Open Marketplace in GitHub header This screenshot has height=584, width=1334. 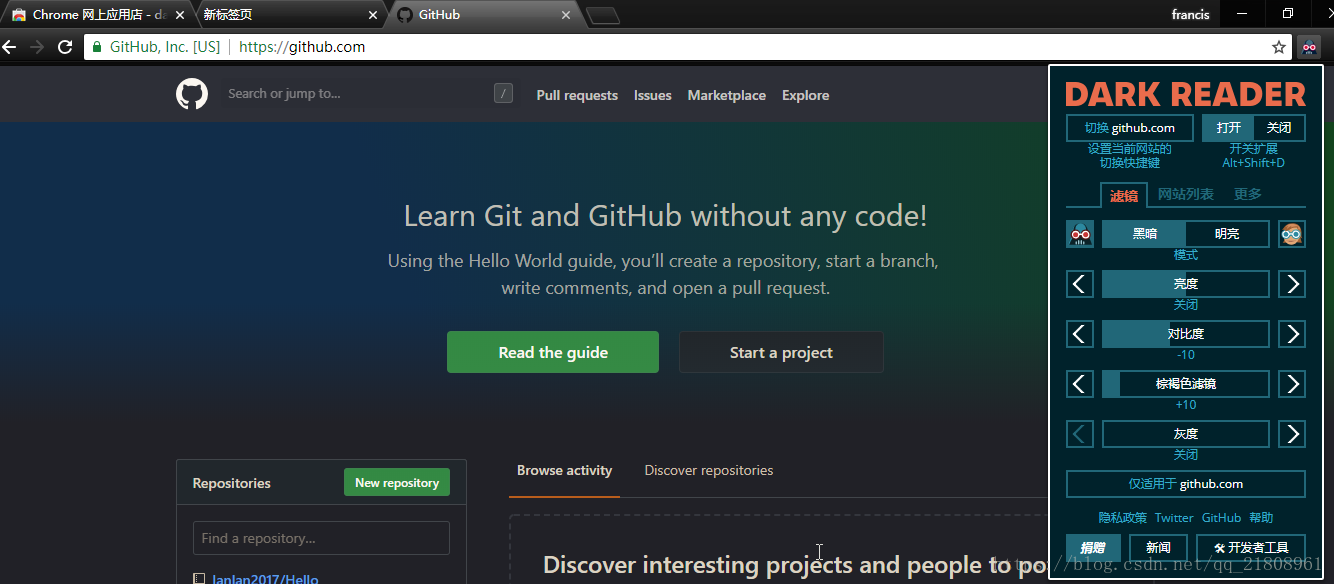(727, 95)
